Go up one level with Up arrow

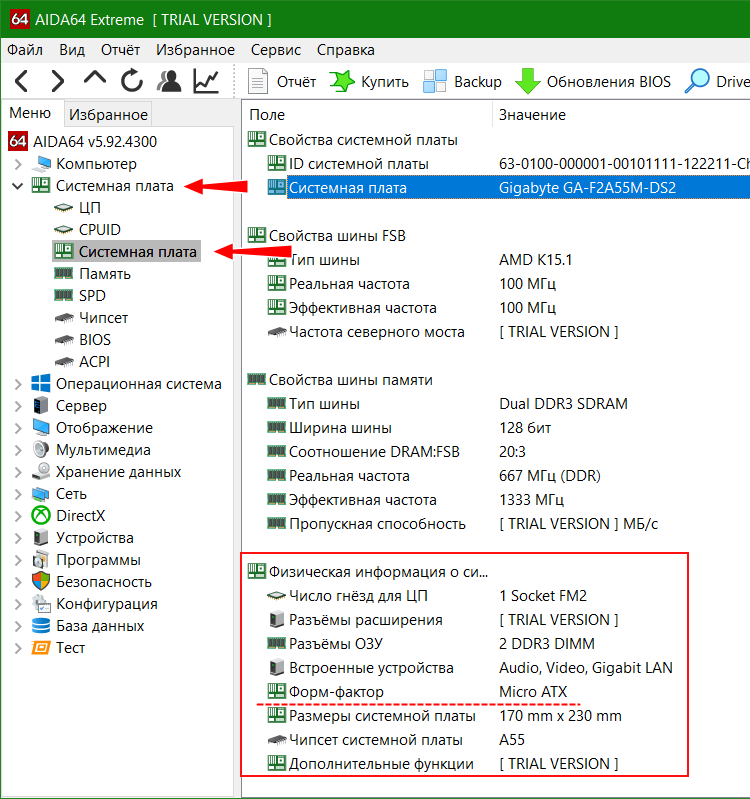[95, 78]
